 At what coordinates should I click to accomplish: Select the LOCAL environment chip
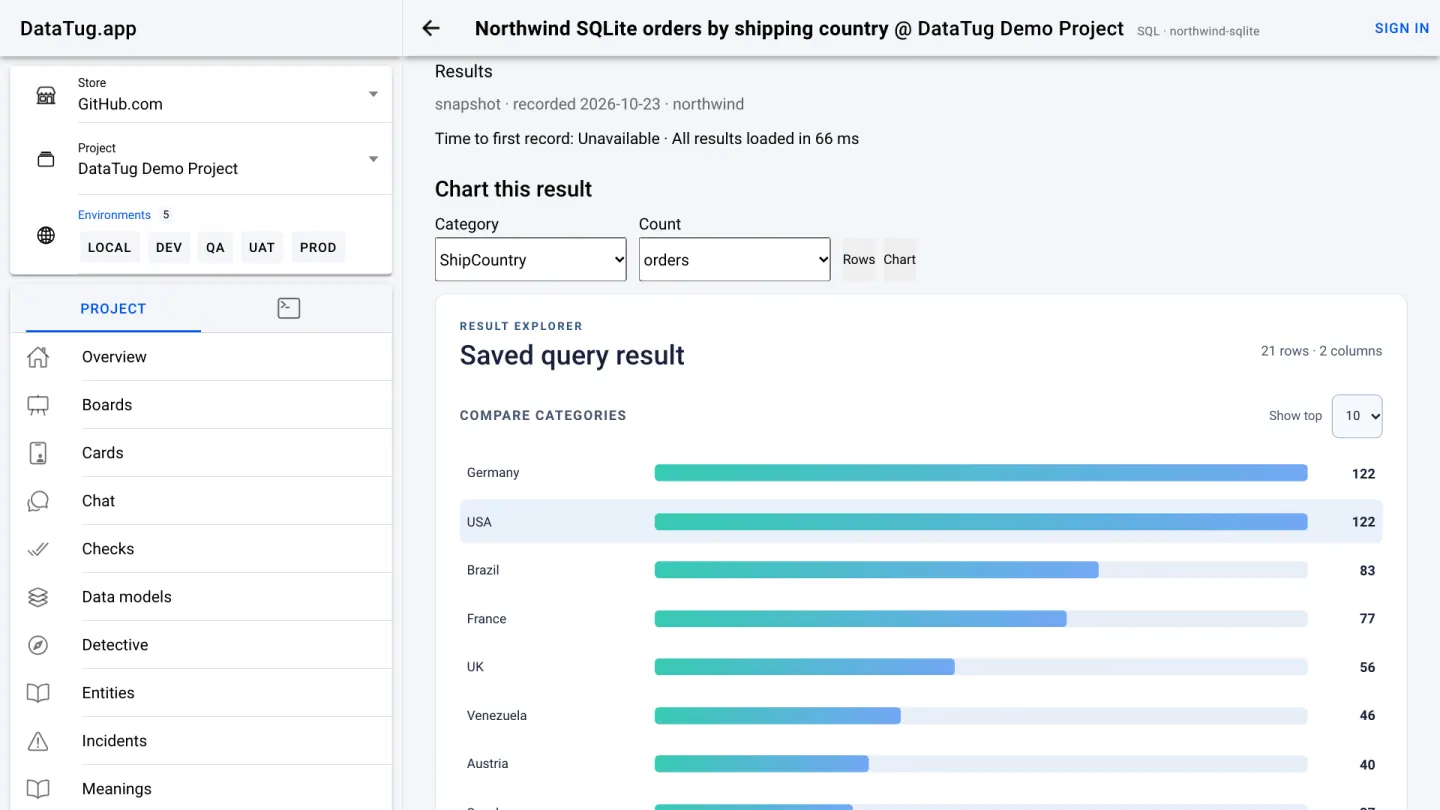coord(109,247)
